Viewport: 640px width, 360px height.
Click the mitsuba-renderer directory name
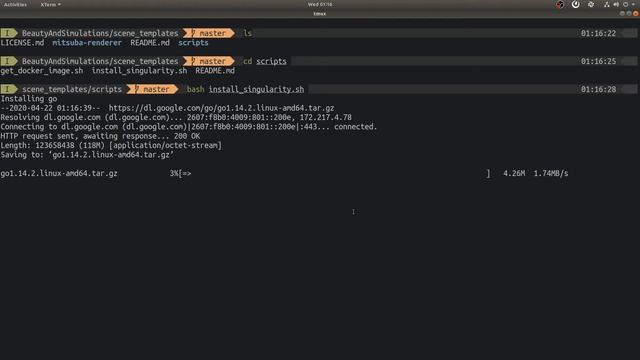[87, 42]
